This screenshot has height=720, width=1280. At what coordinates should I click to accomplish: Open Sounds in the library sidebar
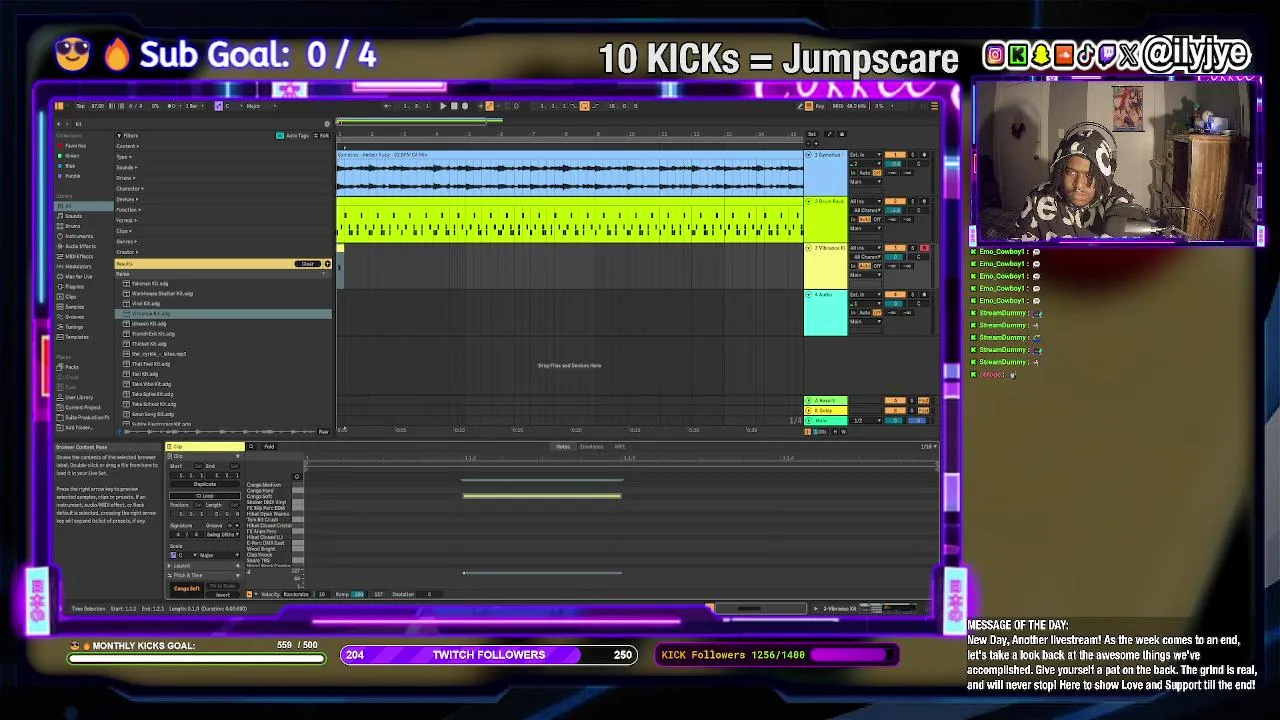(x=72, y=216)
